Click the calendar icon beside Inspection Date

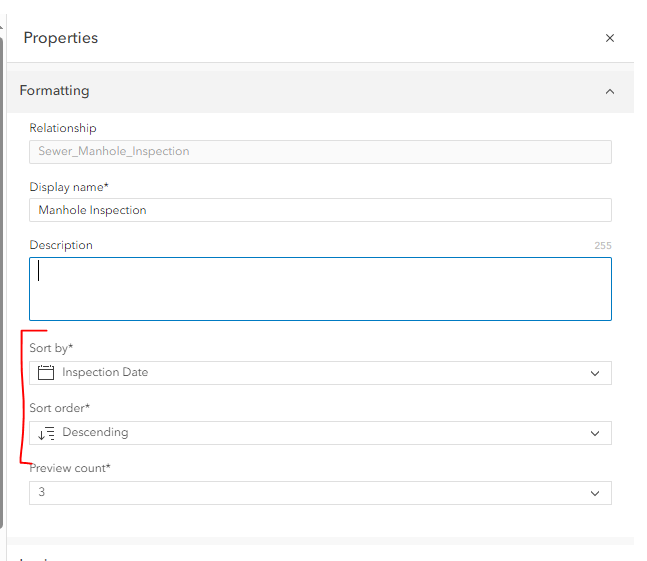[x=45, y=373]
